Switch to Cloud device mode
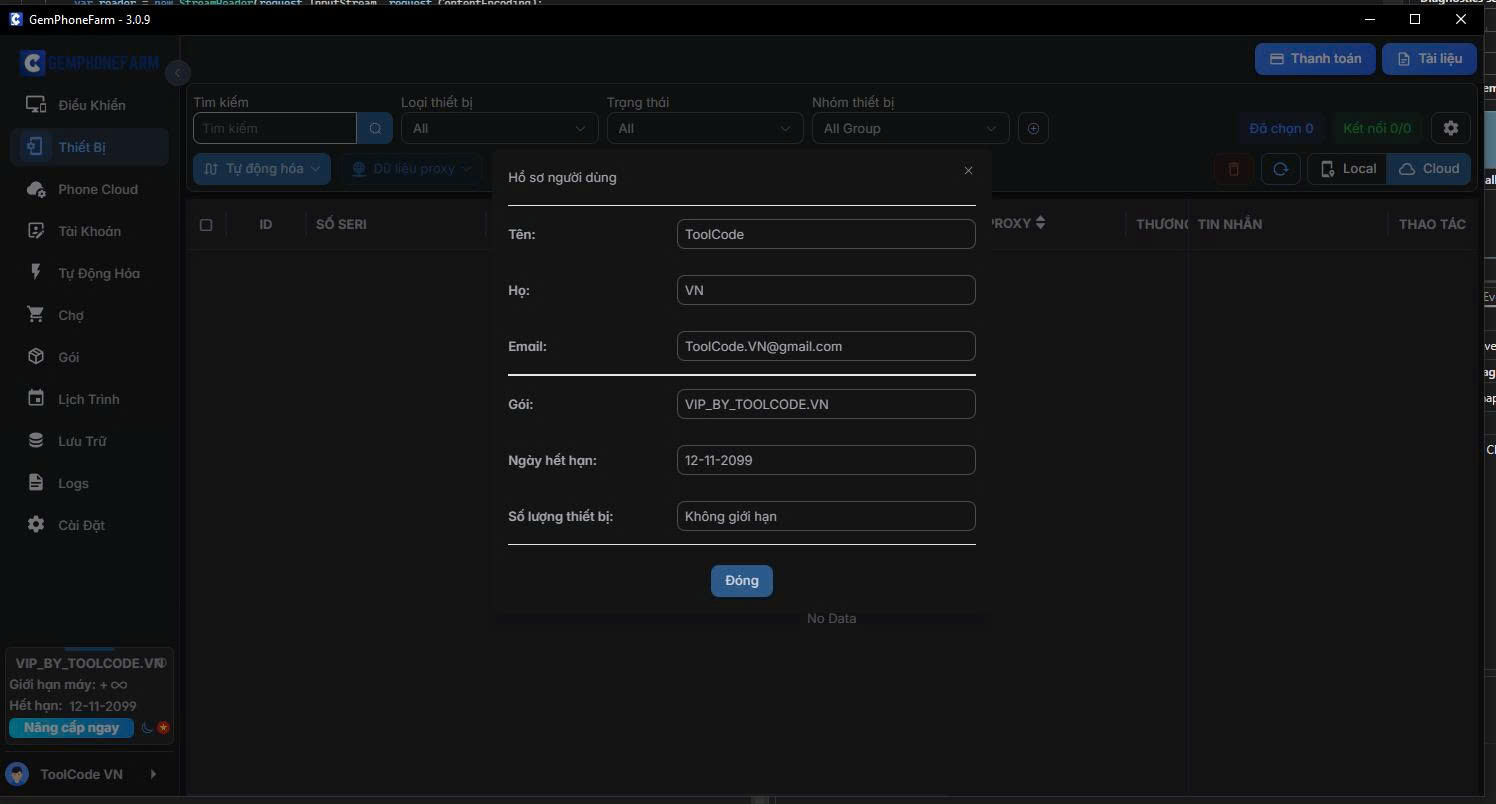1496x804 pixels. pyautogui.click(x=1429, y=169)
